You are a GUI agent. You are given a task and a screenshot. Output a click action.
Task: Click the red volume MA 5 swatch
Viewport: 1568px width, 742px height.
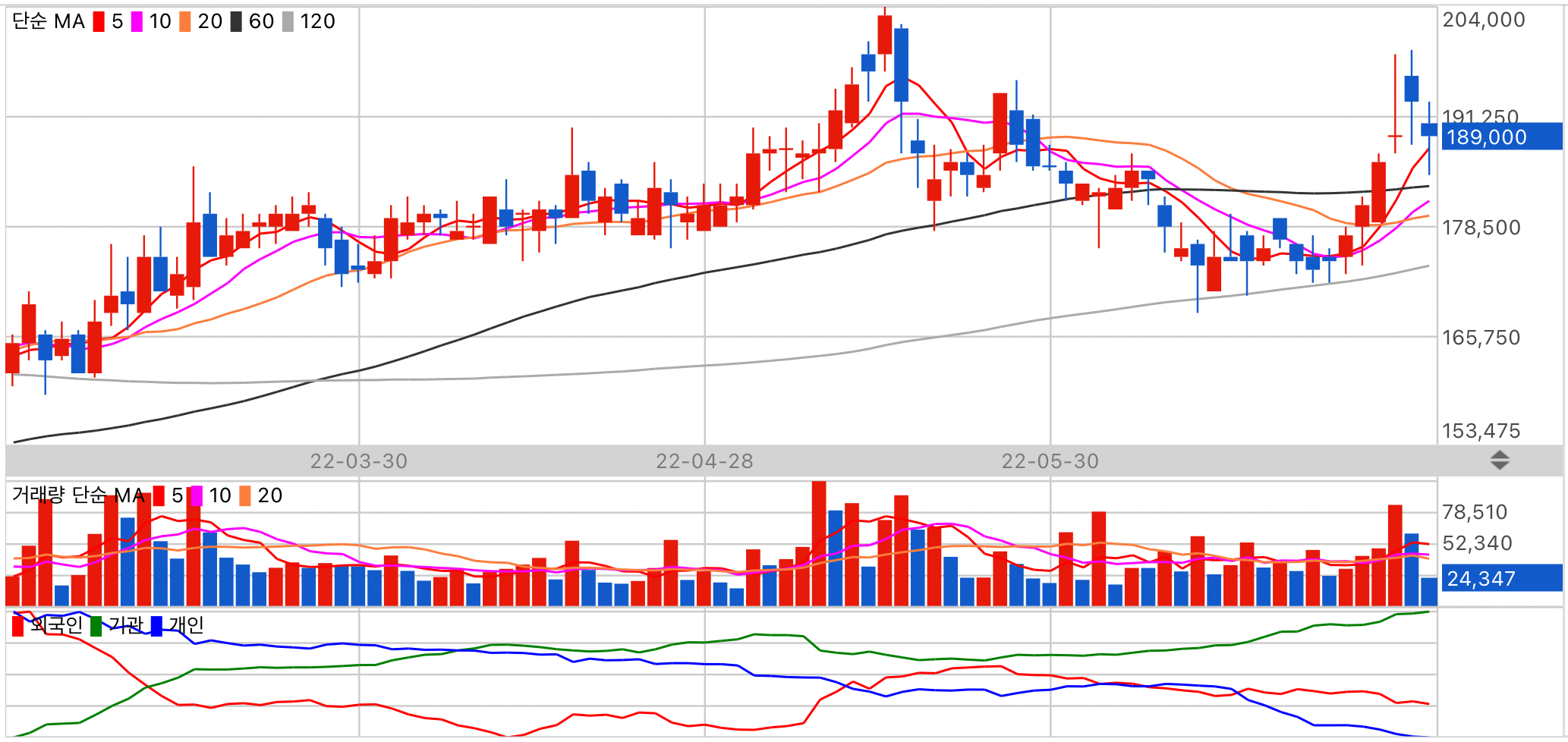tap(159, 495)
